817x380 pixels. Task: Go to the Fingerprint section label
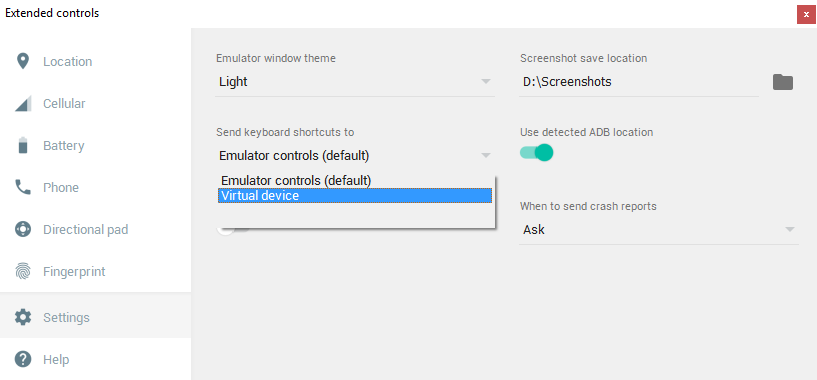click(x=75, y=272)
